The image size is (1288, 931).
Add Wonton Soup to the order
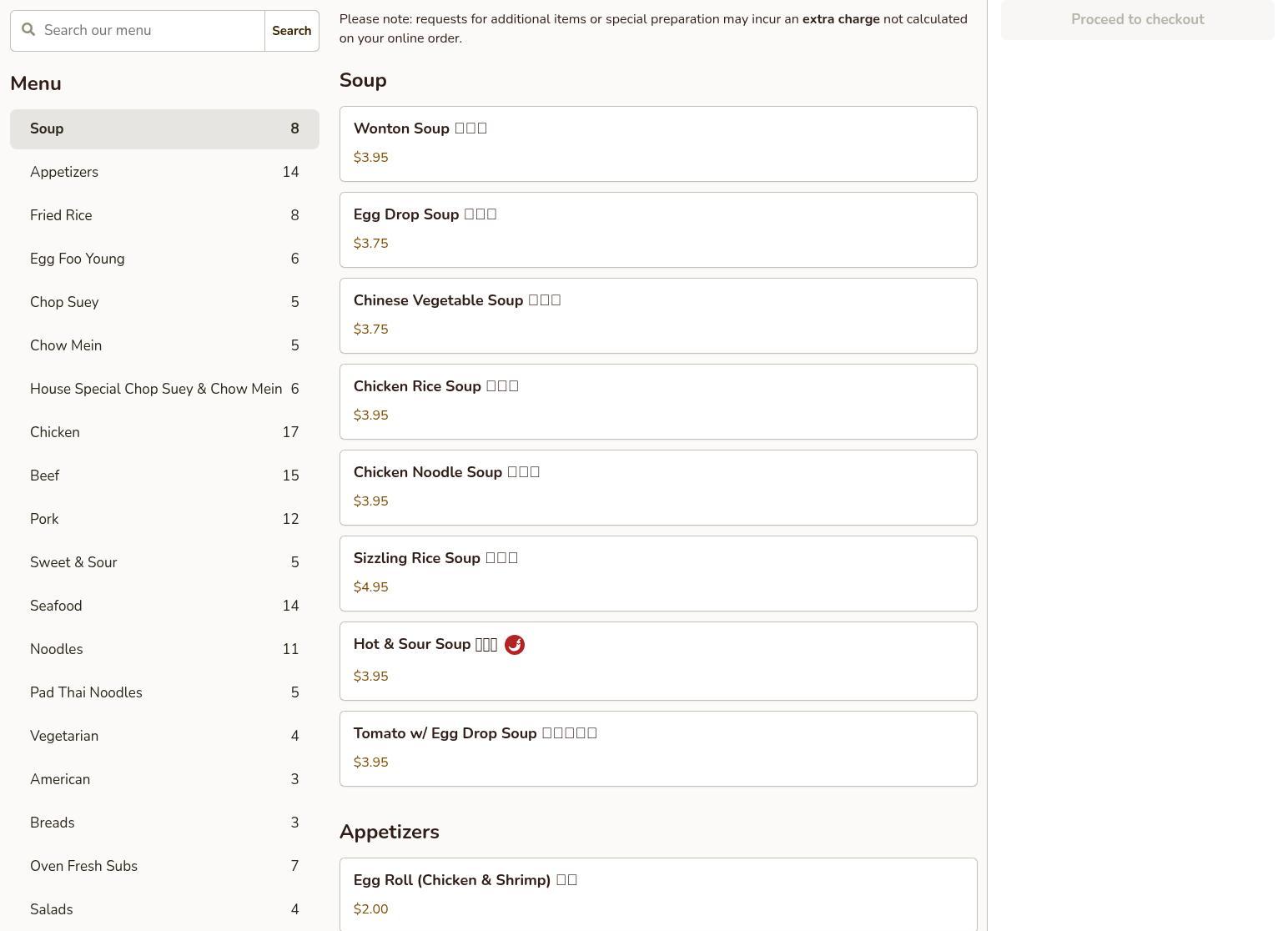click(658, 143)
